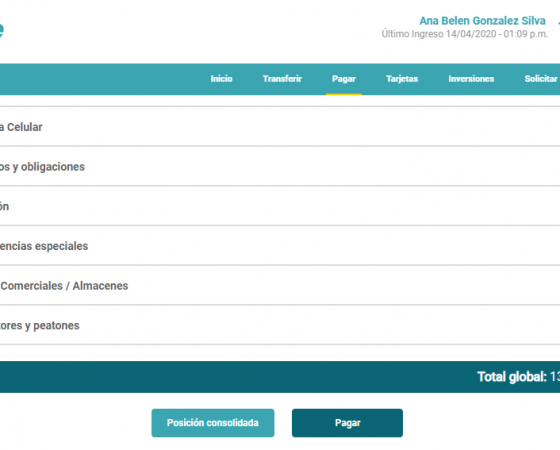Go to the Inicio menu item
Screen dimensions: 560x450
point(221,79)
